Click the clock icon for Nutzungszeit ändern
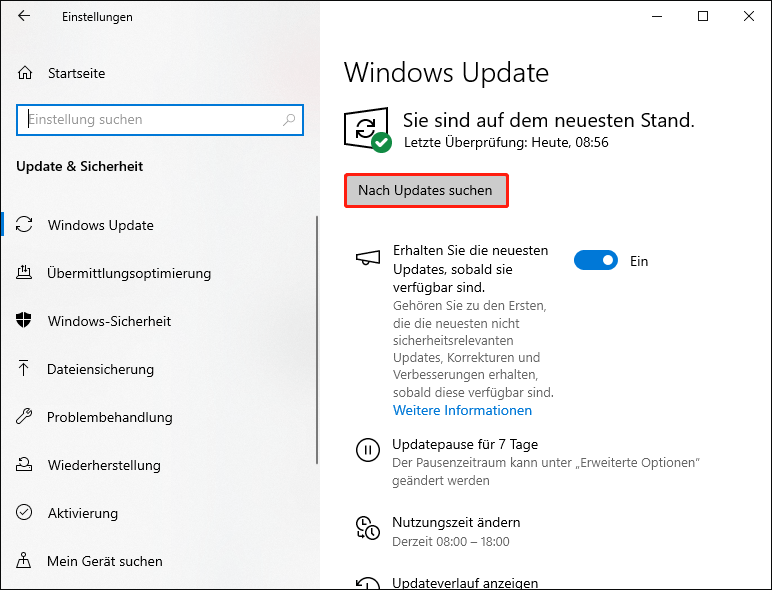Image resolution: width=772 pixels, height=590 pixels. (x=367, y=527)
